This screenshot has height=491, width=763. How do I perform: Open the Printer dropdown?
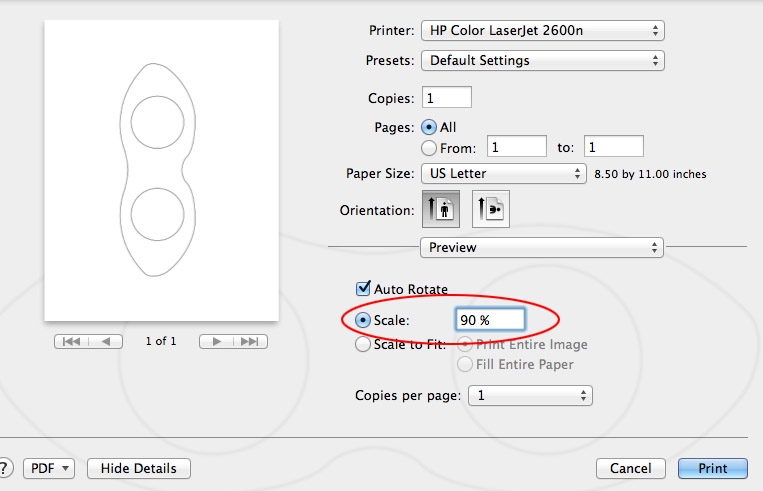[543, 31]
